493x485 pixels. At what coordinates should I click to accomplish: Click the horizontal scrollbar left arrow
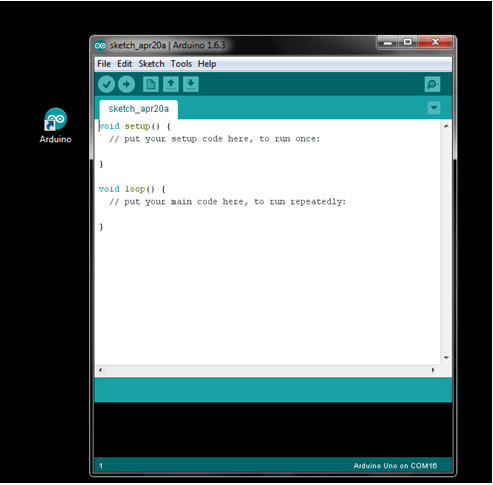coord(100,370)
